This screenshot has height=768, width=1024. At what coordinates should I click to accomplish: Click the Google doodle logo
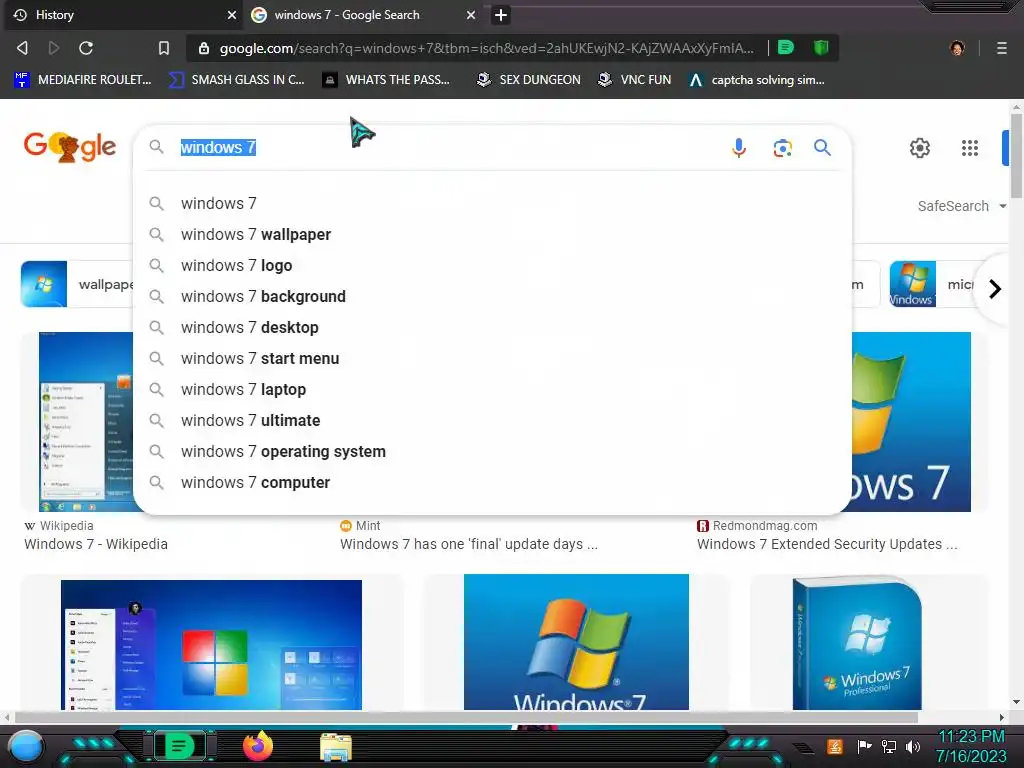[x=70, y=147]
